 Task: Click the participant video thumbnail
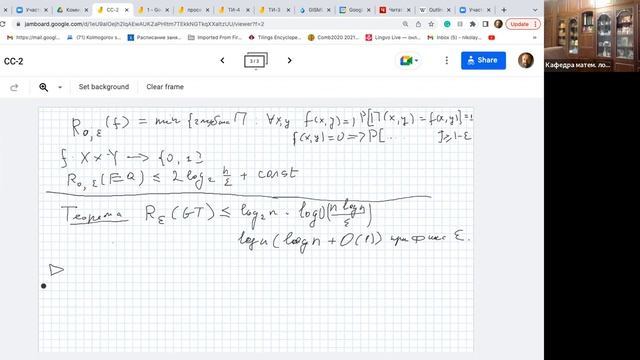[592, 36]
